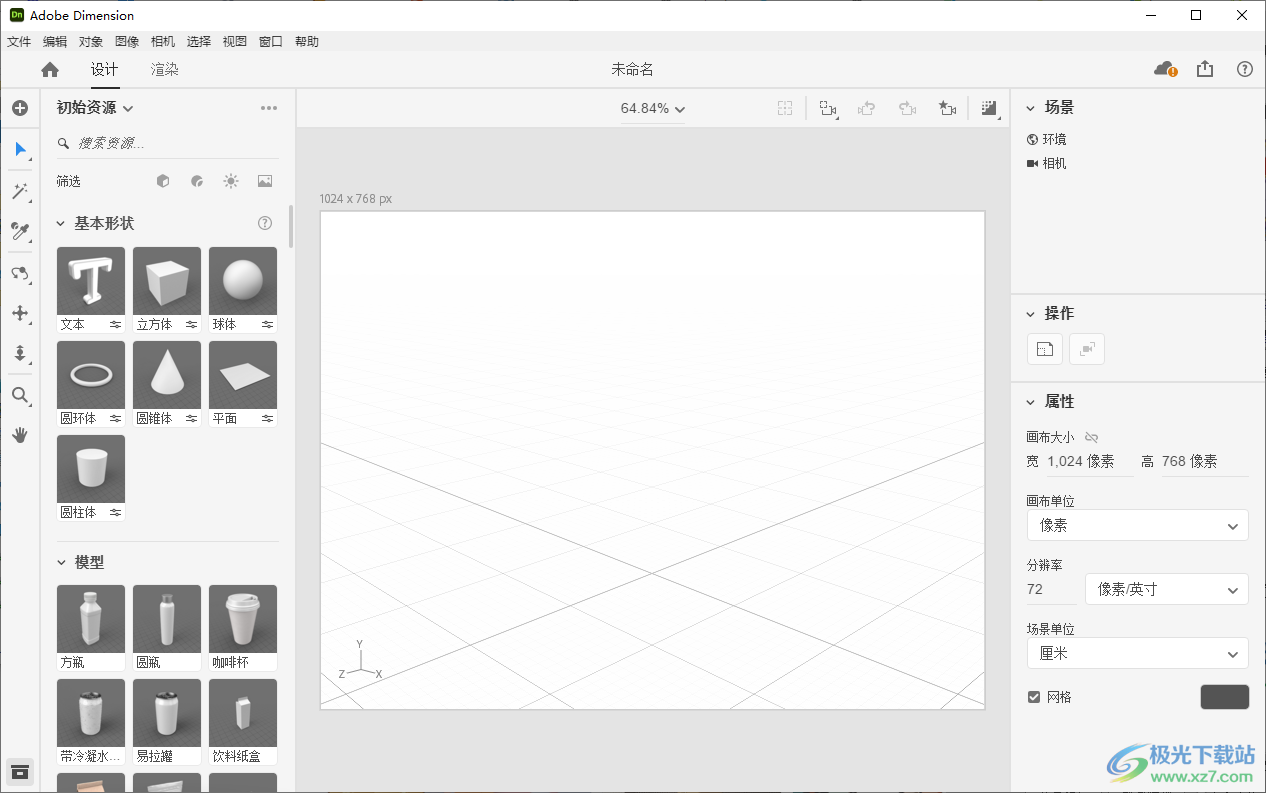Open the 相机 menu
The image size is (1266, 793).
coord(163,42)
